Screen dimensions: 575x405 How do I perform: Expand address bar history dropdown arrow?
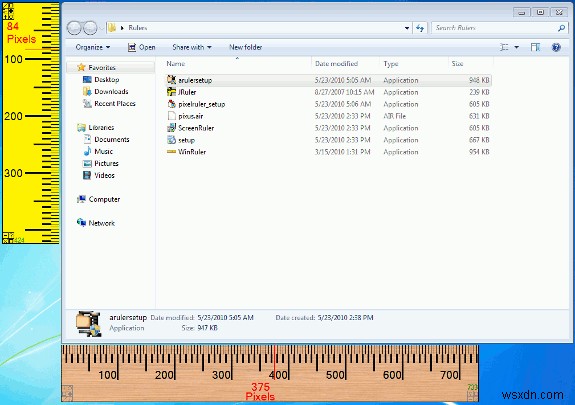[407, 28]
